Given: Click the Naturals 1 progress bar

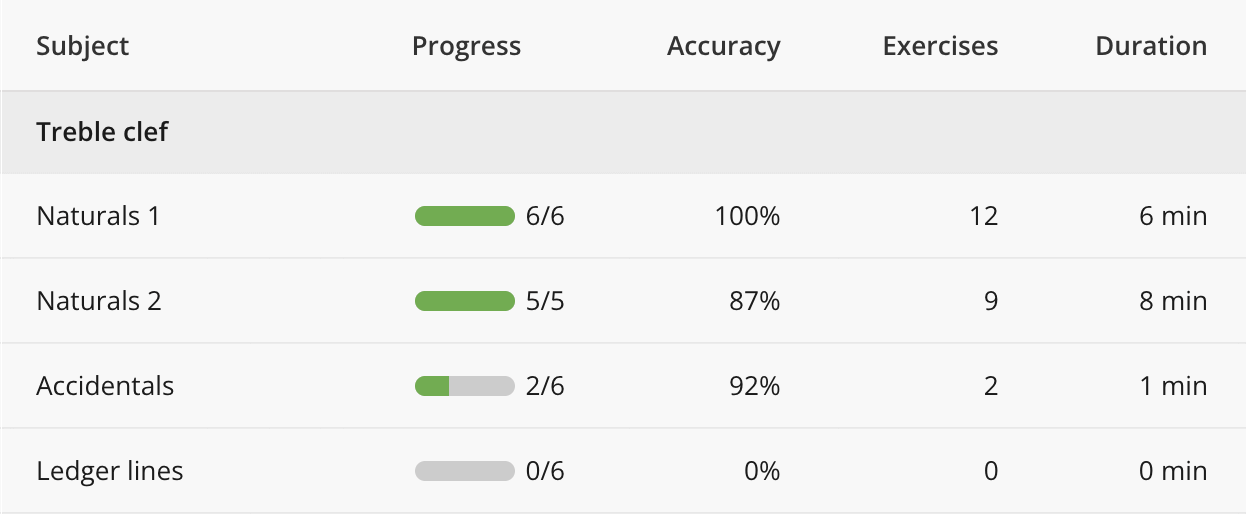Looking at the screenshot, I should 465,216.
